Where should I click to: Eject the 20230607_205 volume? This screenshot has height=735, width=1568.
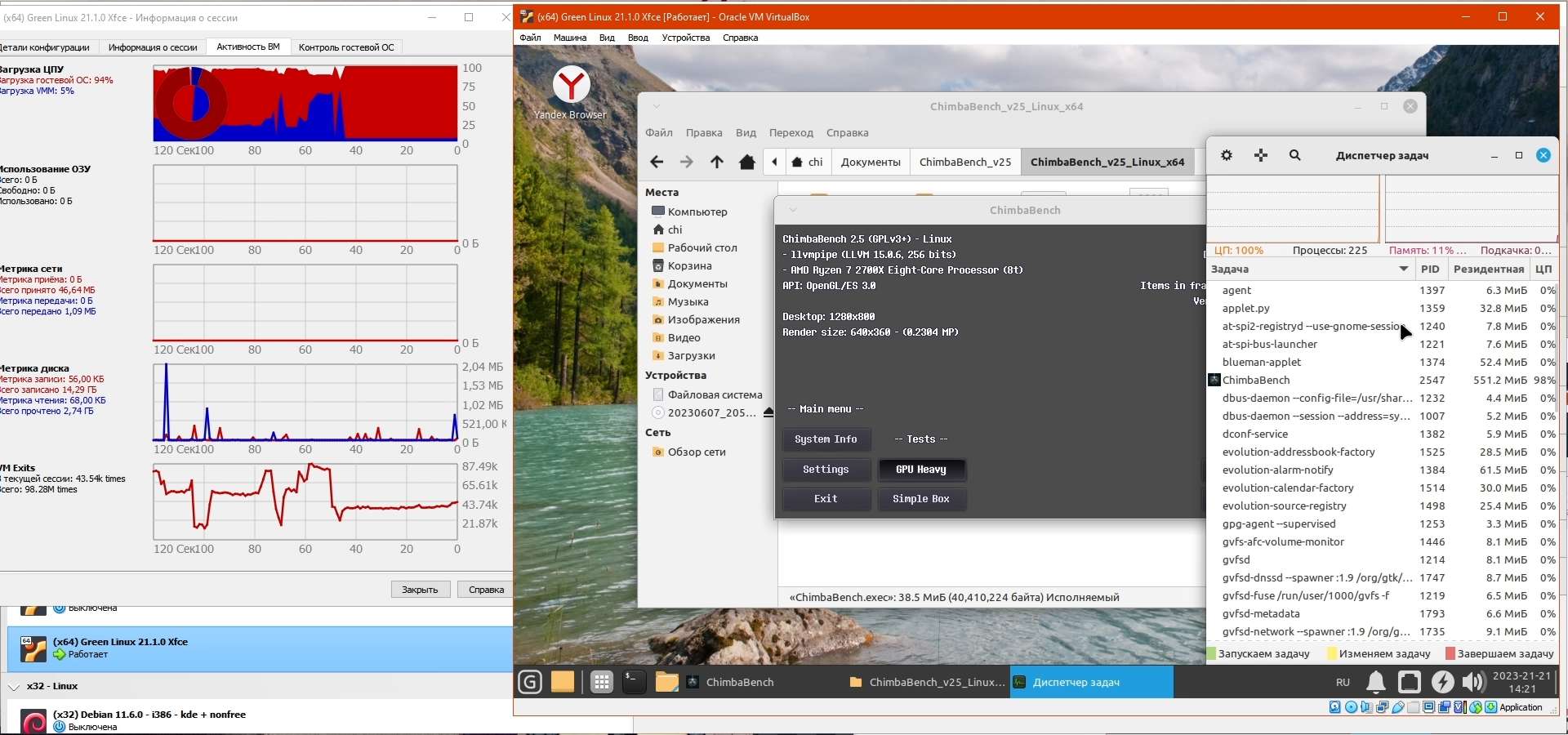tap(768, 413)
